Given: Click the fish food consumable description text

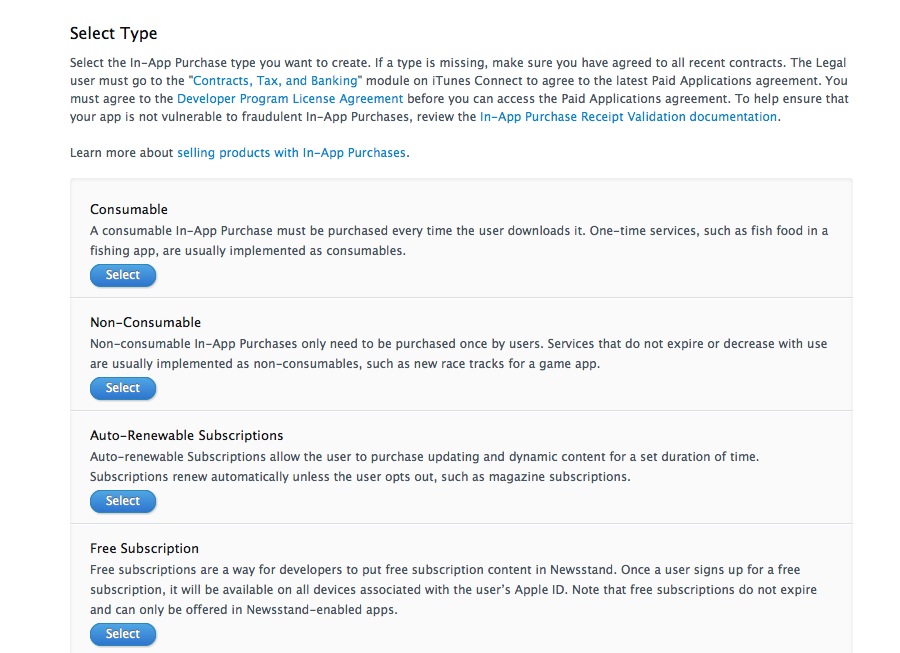Looking at the screenshot, I should (459, 240).
